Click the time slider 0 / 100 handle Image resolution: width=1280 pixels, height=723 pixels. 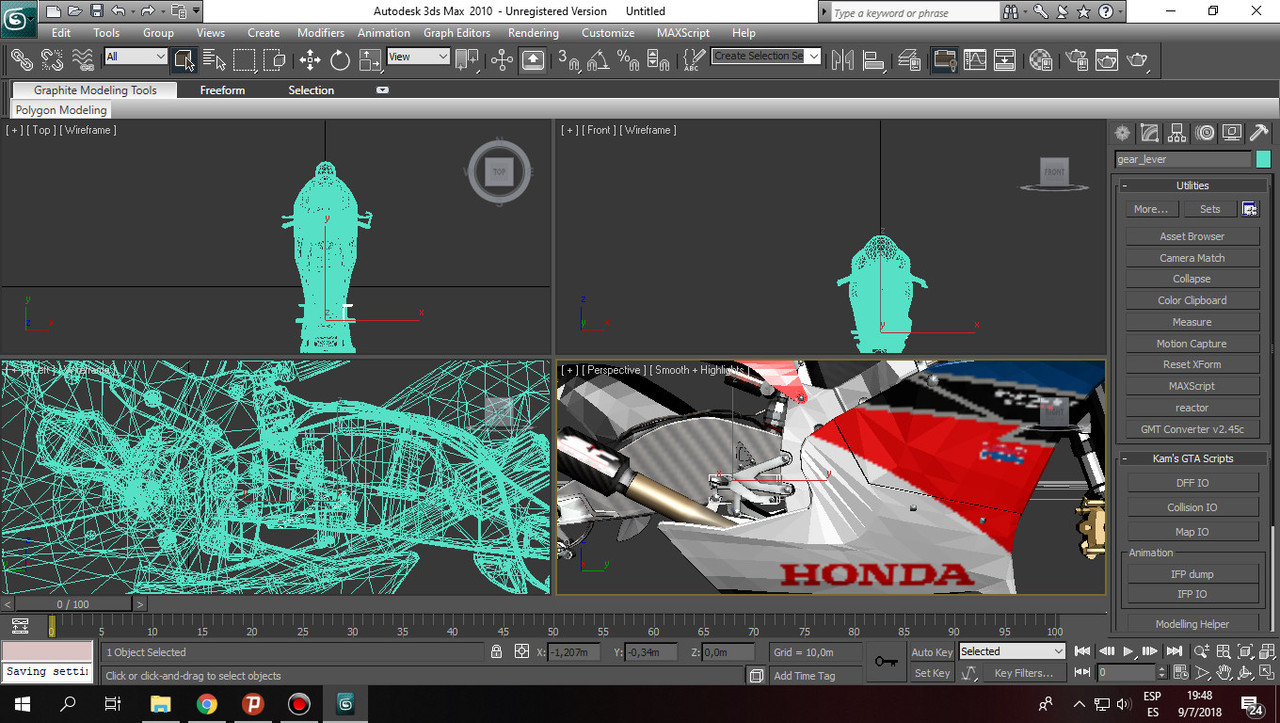tap(72, 604)
